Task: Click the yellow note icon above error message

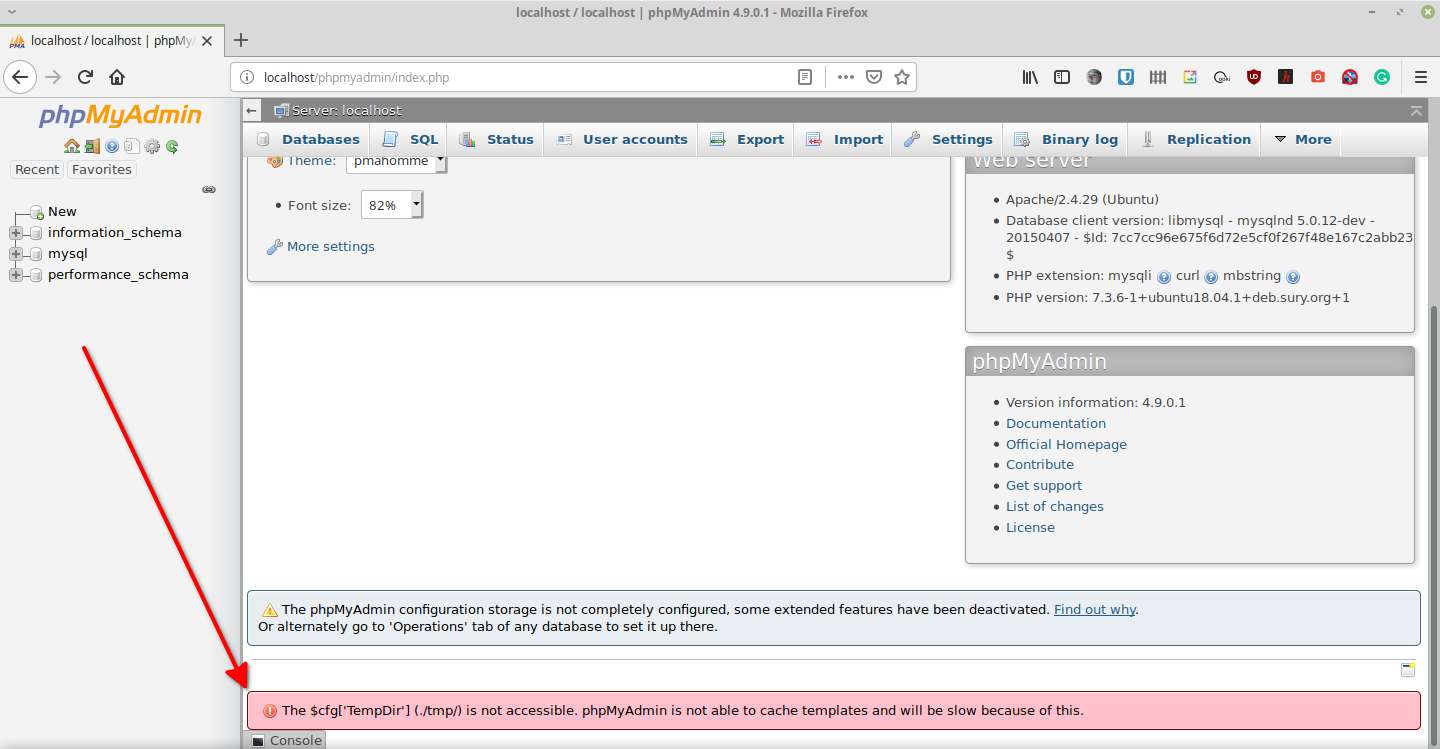Action: [x=1408, y=669]
